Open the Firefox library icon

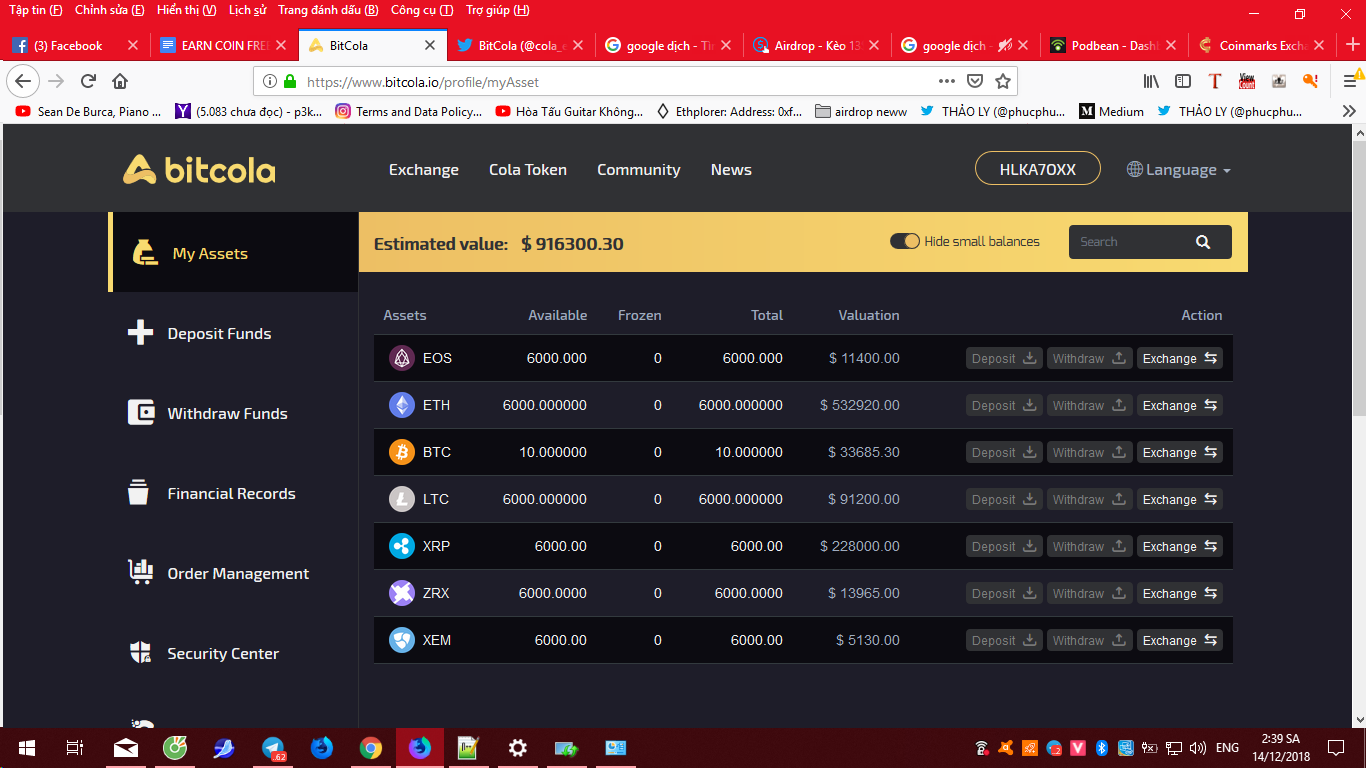[1152, 81]
